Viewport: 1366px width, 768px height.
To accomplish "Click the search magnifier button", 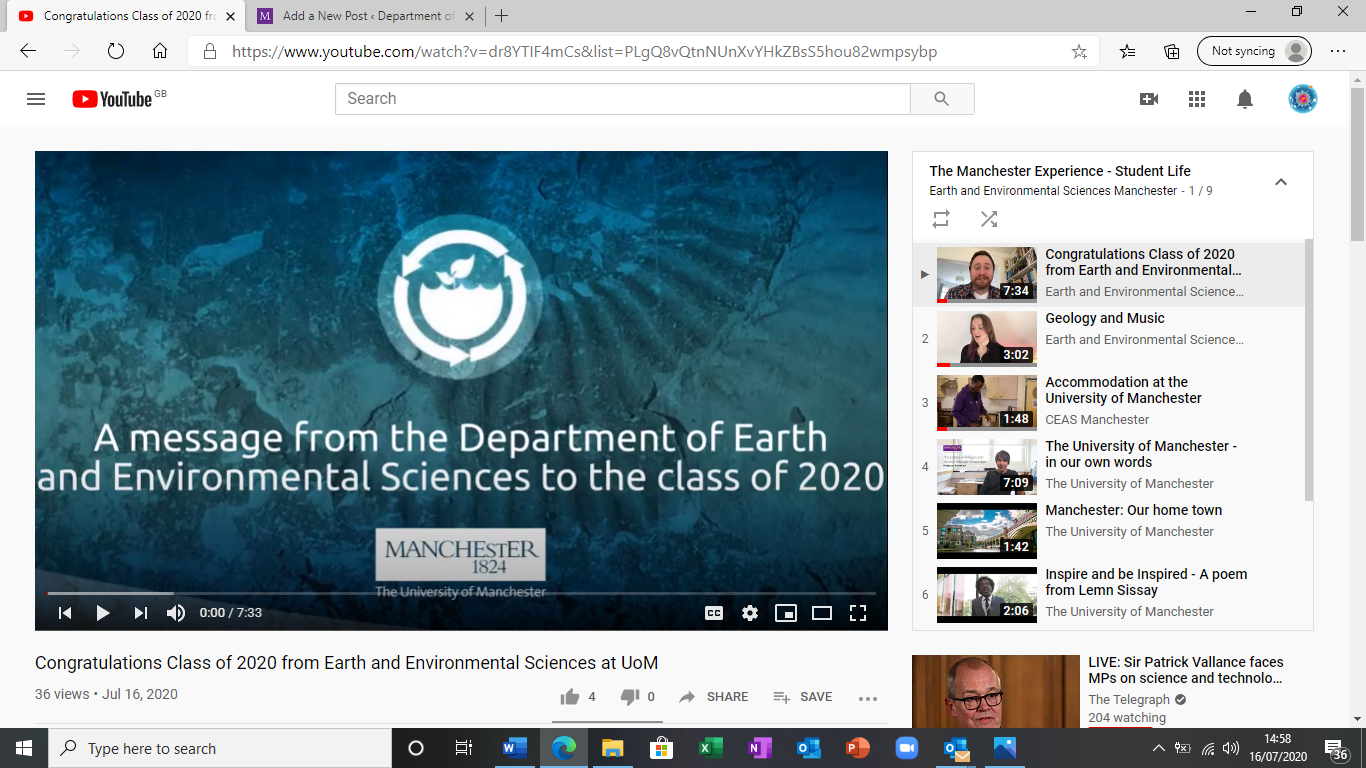I will tap(942, 99).
